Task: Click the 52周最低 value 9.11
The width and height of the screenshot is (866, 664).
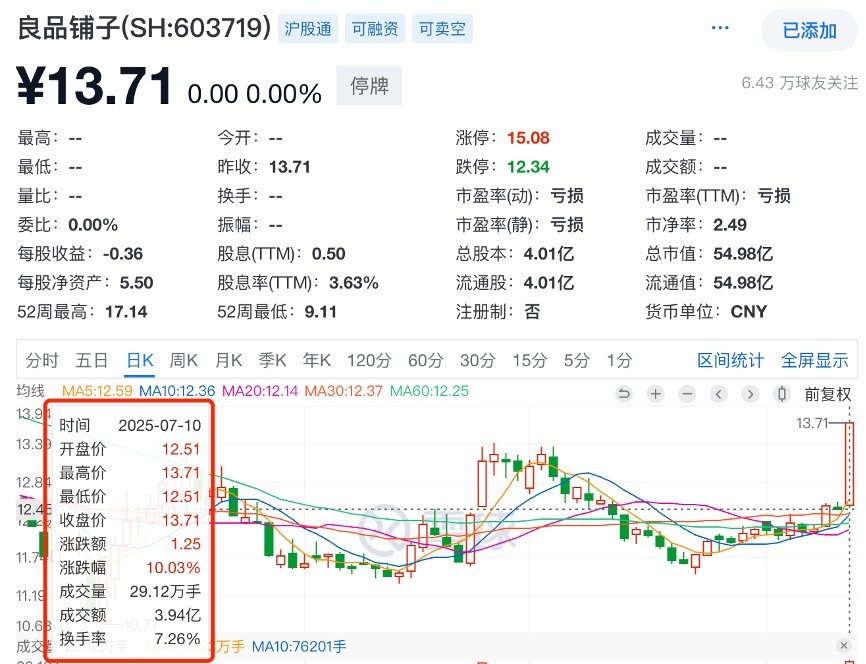Action: point(320,312)
